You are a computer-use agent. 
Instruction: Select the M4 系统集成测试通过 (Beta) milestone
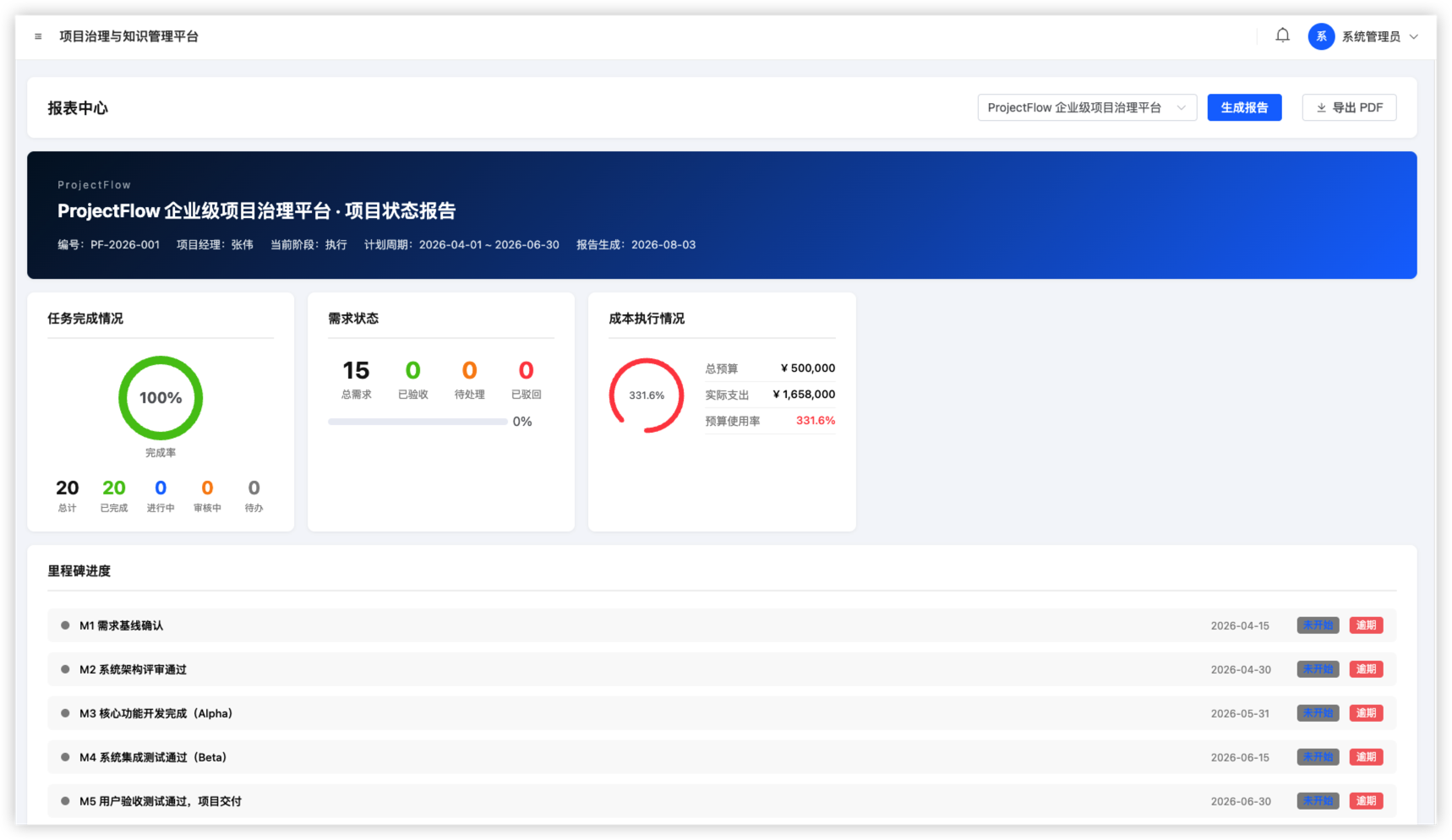pos(722,757)
